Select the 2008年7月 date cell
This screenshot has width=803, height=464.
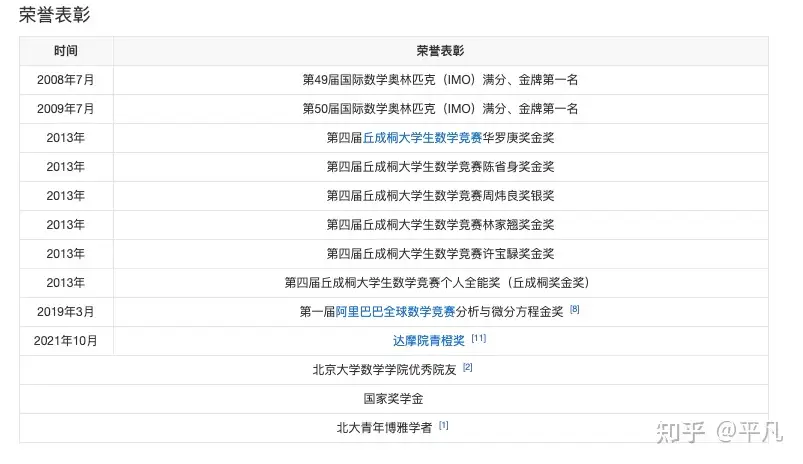[66, 80]
